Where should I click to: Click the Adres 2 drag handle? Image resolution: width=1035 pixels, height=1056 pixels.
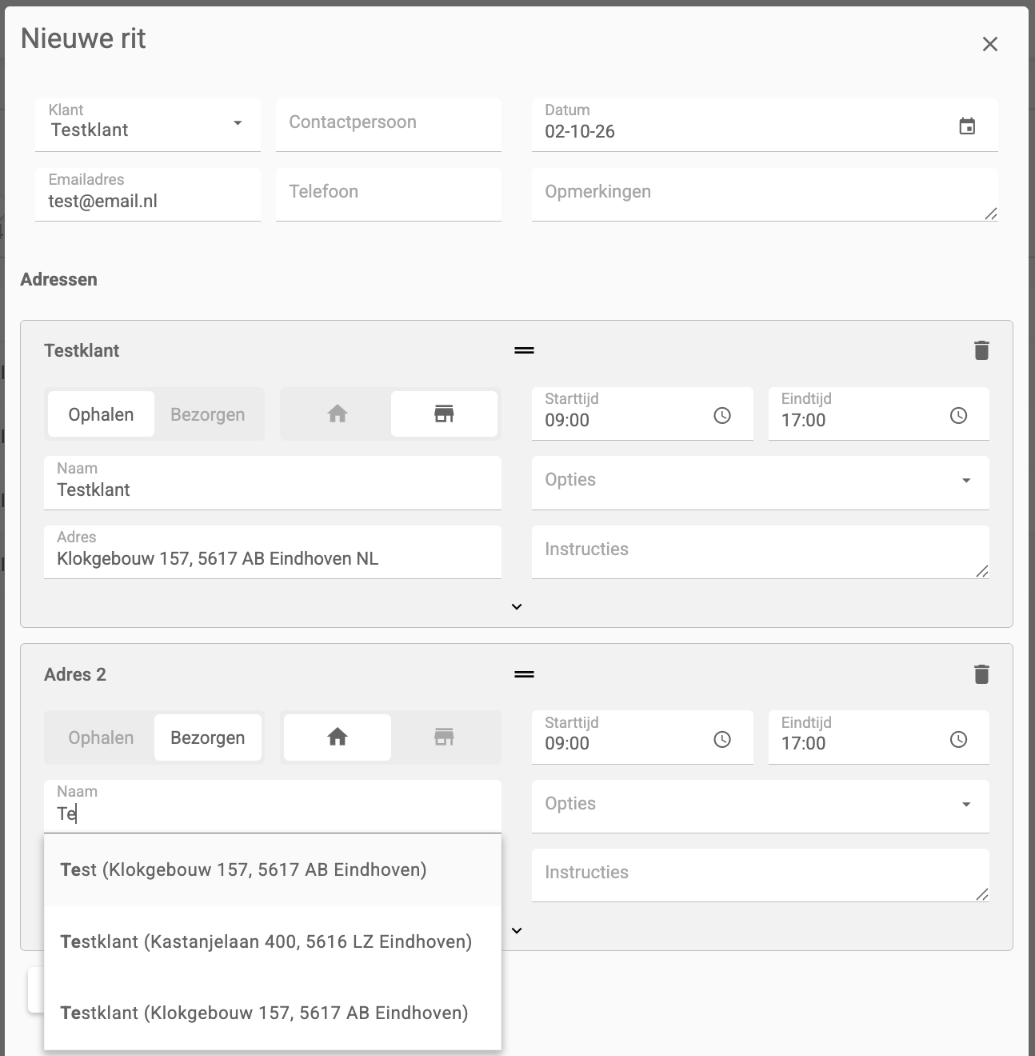[524, 674]
